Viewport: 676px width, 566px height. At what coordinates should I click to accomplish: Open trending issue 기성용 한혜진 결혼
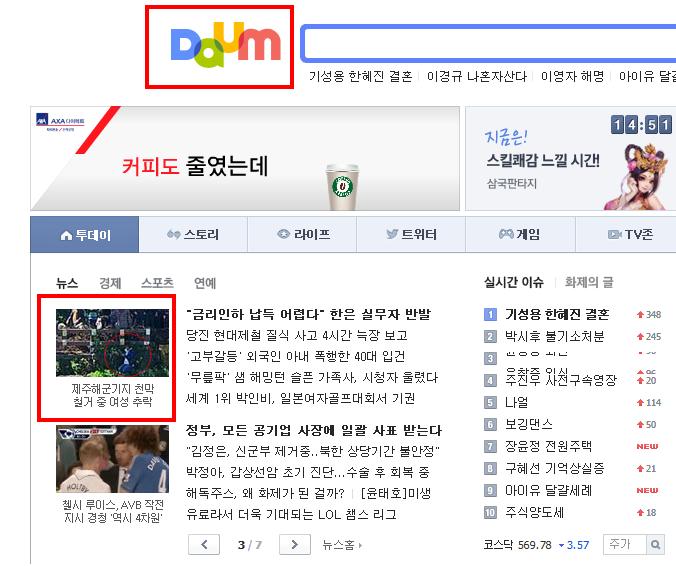point(557,314)
